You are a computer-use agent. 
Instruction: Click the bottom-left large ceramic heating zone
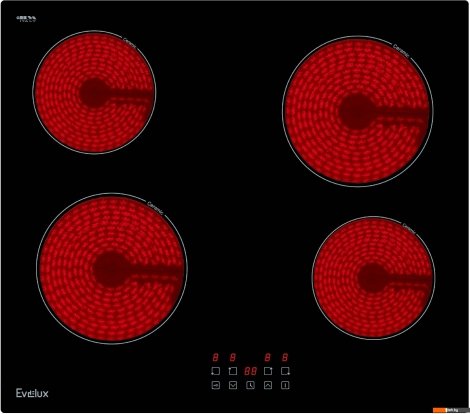click(112, 269)
